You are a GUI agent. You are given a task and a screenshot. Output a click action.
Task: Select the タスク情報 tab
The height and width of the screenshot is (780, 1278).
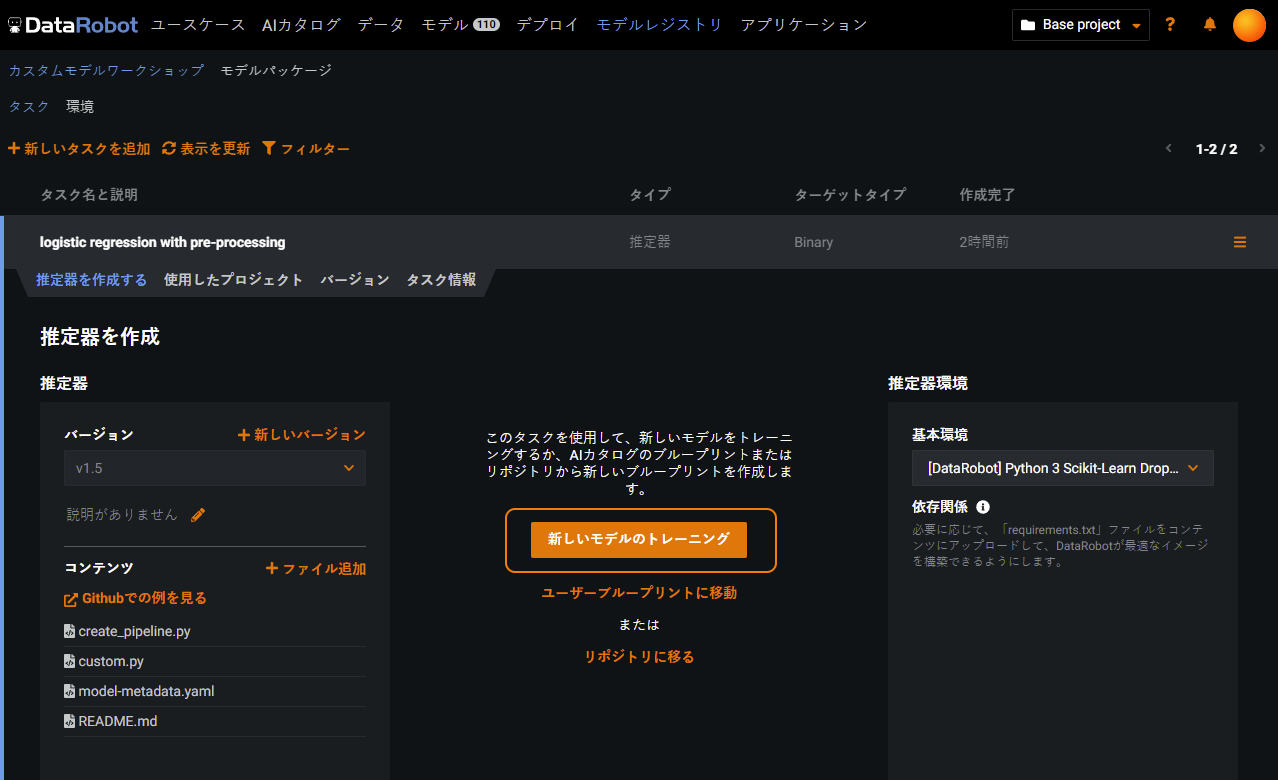coord(441,280)
